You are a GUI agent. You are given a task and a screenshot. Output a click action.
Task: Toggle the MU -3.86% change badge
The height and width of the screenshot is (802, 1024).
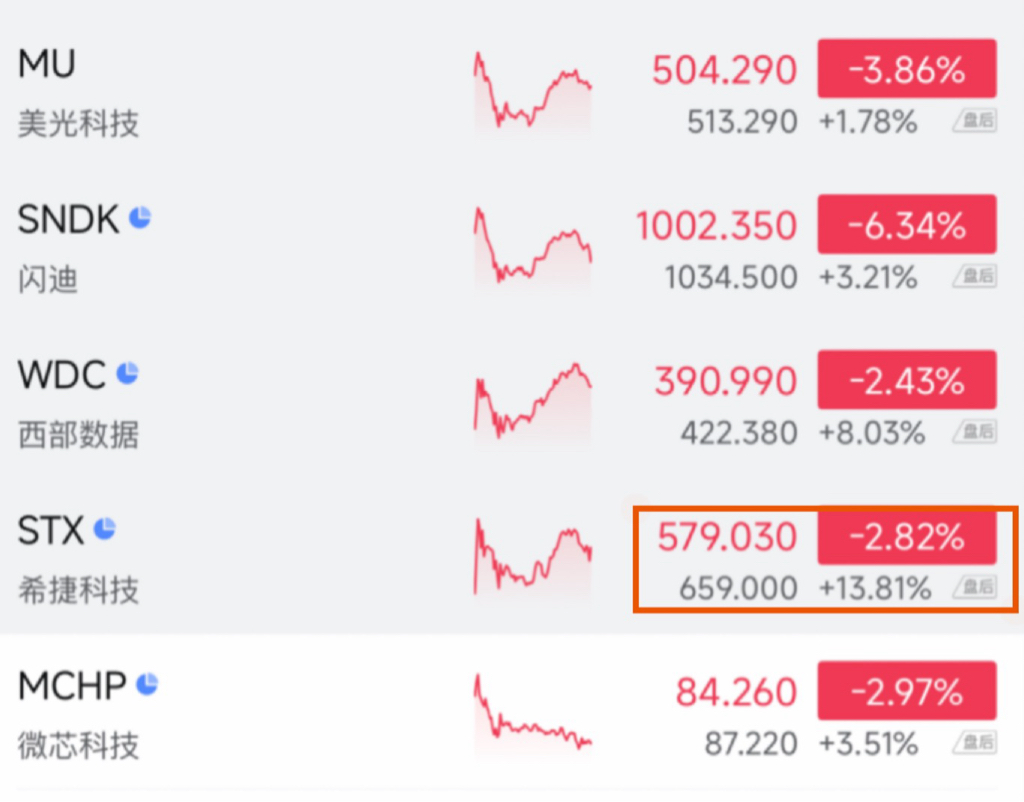pyautogui.click(x=906, y=70)
